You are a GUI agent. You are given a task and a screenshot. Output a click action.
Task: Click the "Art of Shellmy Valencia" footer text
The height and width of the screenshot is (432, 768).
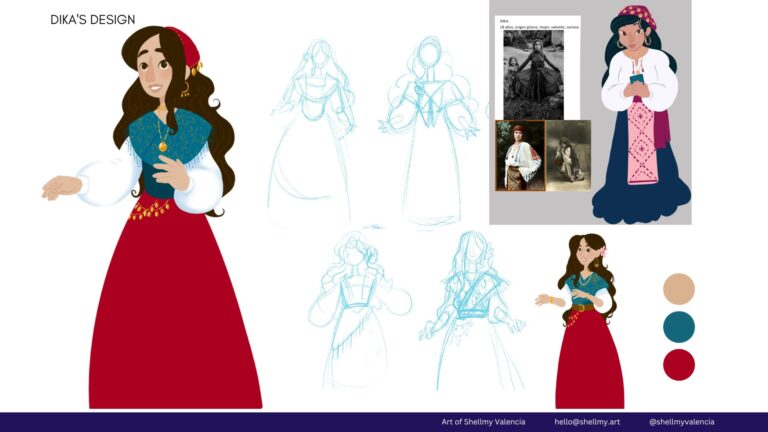(x=483, y=422)
